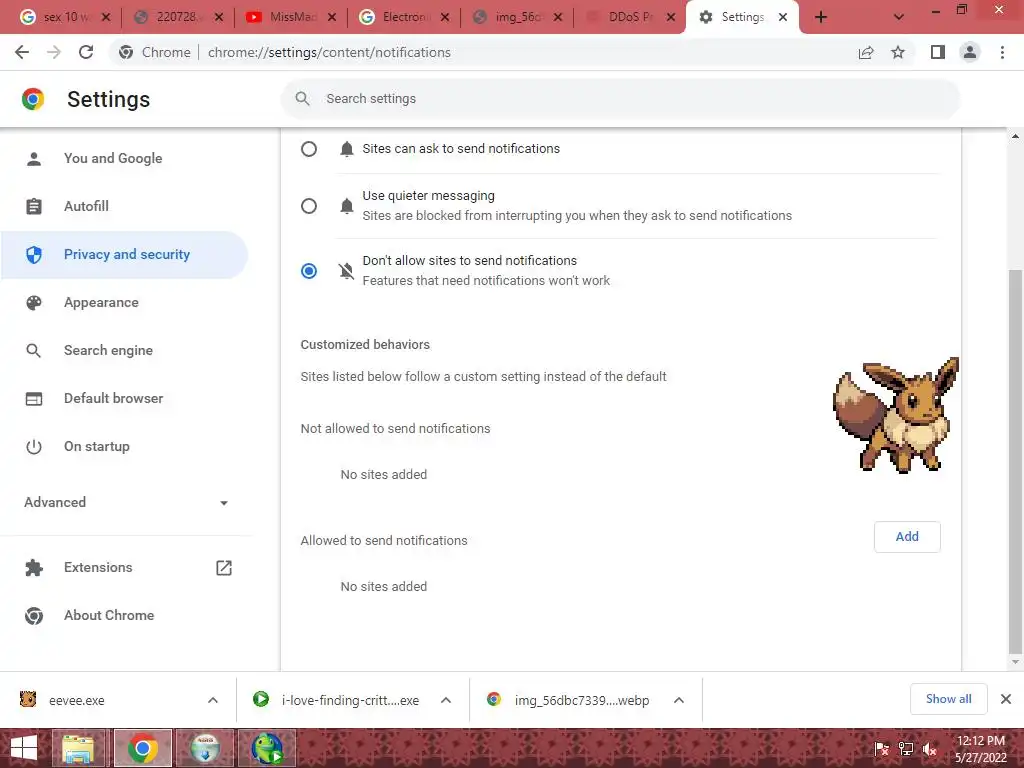1024x768 pixels.
Task: Reload the current page
Action: click(86, 52)
